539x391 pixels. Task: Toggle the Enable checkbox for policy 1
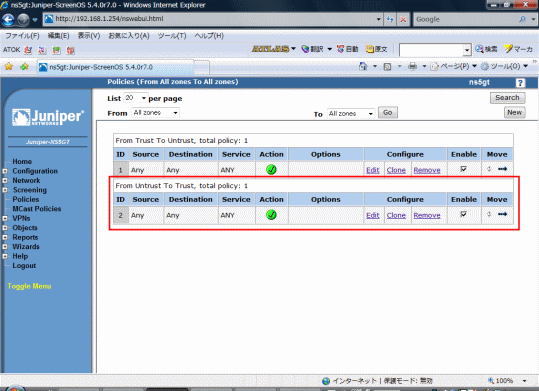point(463,169)
